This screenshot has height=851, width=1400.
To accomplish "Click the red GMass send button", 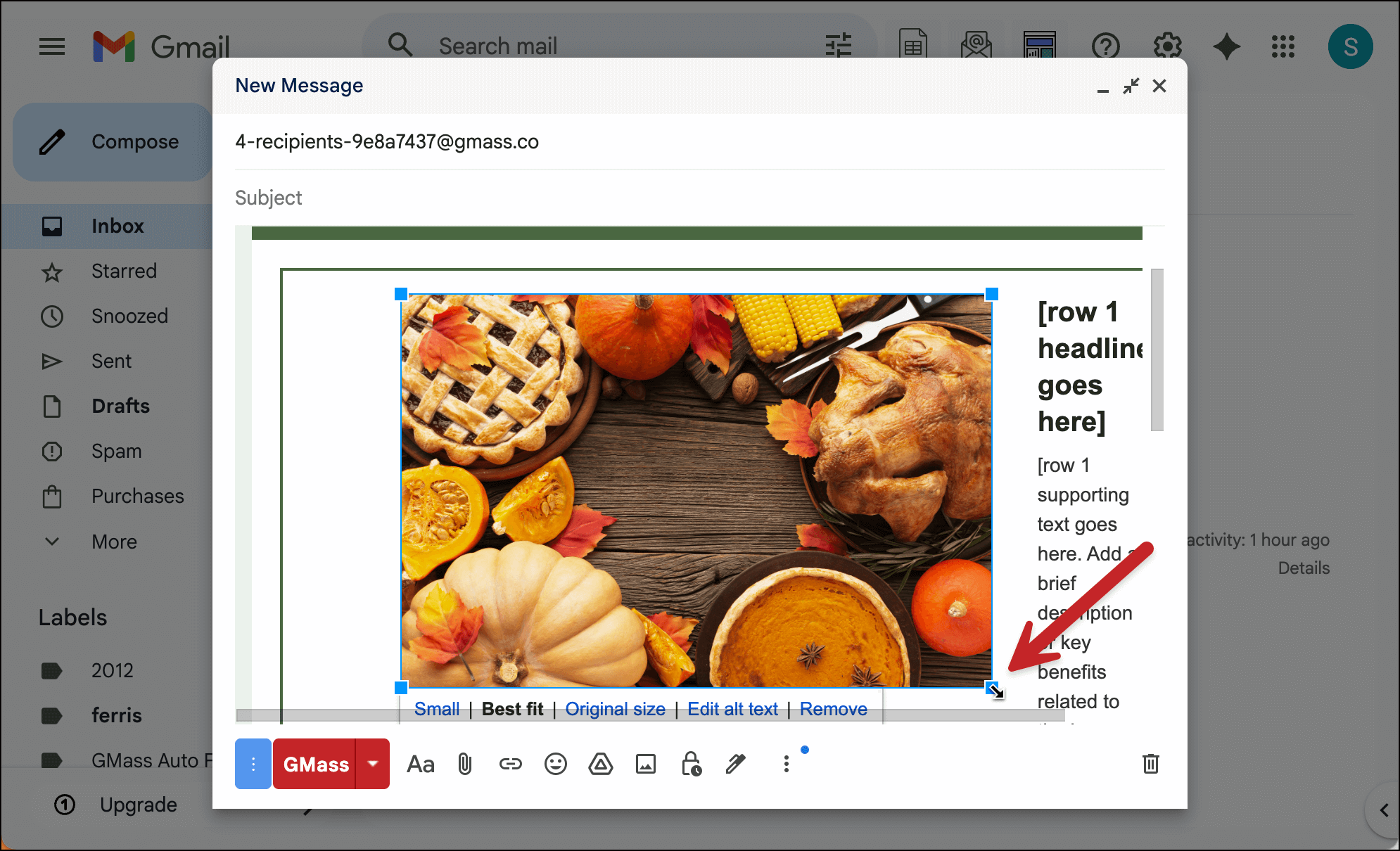I will [315, 764].
